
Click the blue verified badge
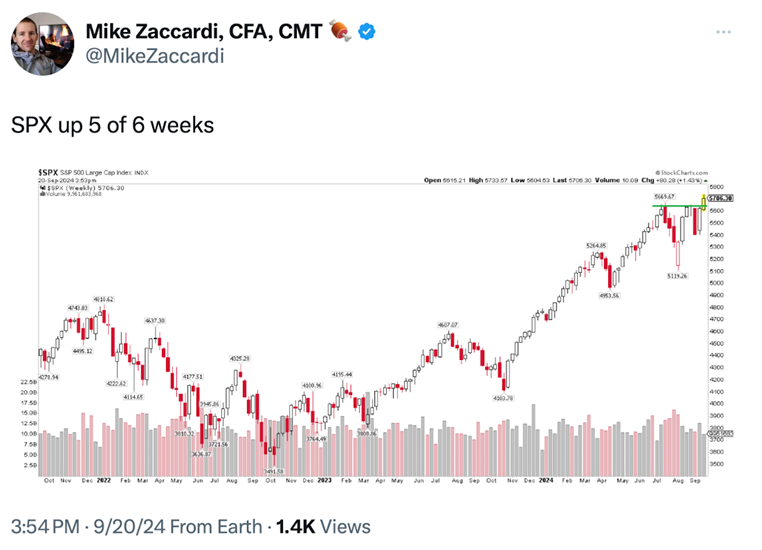(367, 32)
